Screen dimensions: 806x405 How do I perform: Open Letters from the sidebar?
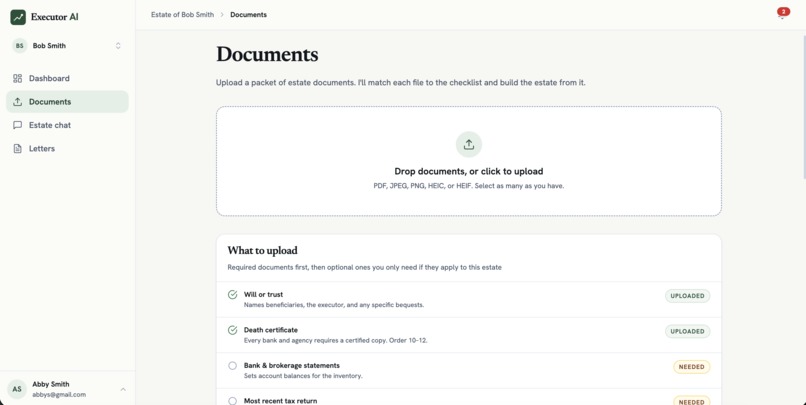coord(67,149)
